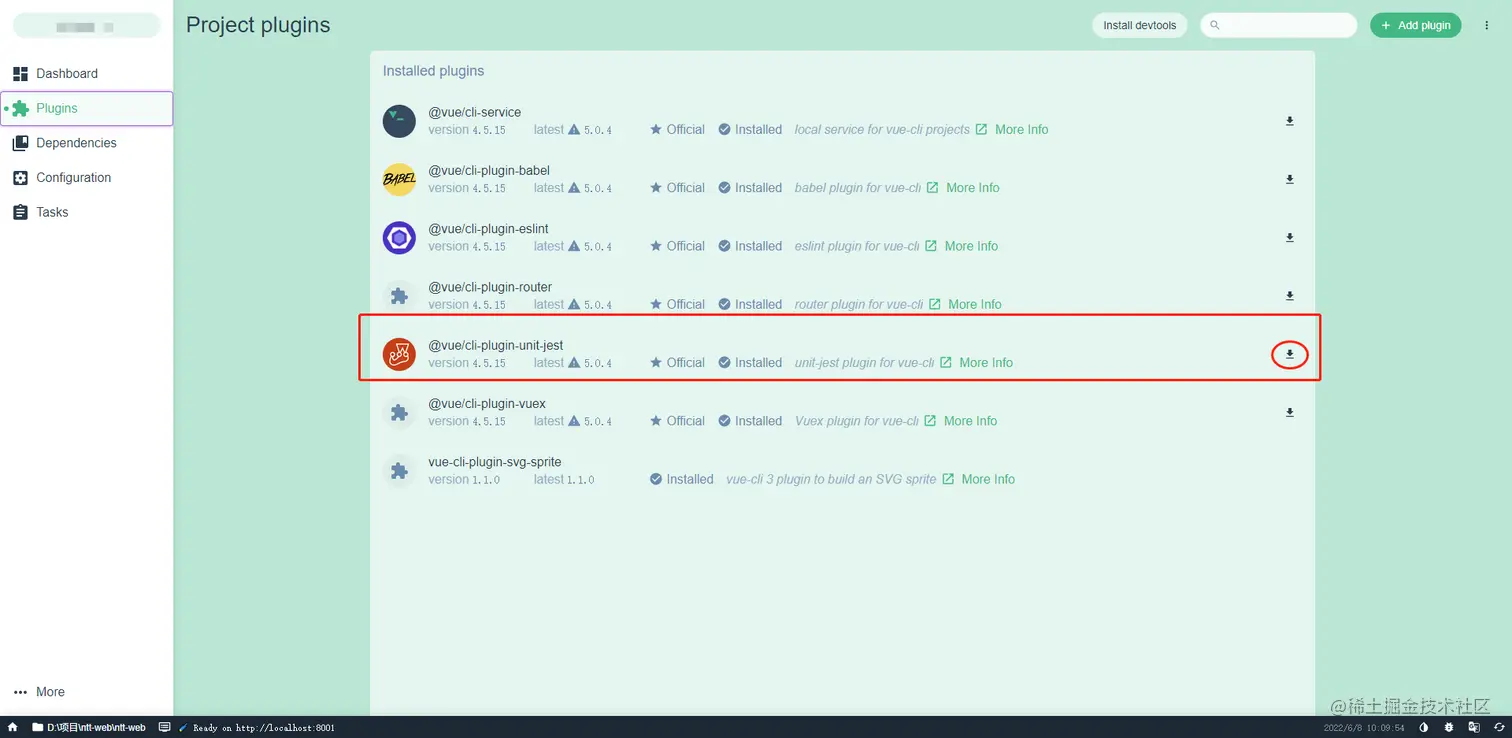The image size is (1512, 738).
Task: Click the svg-sprite plugin puzzle icon
Action: pos(399,471)
